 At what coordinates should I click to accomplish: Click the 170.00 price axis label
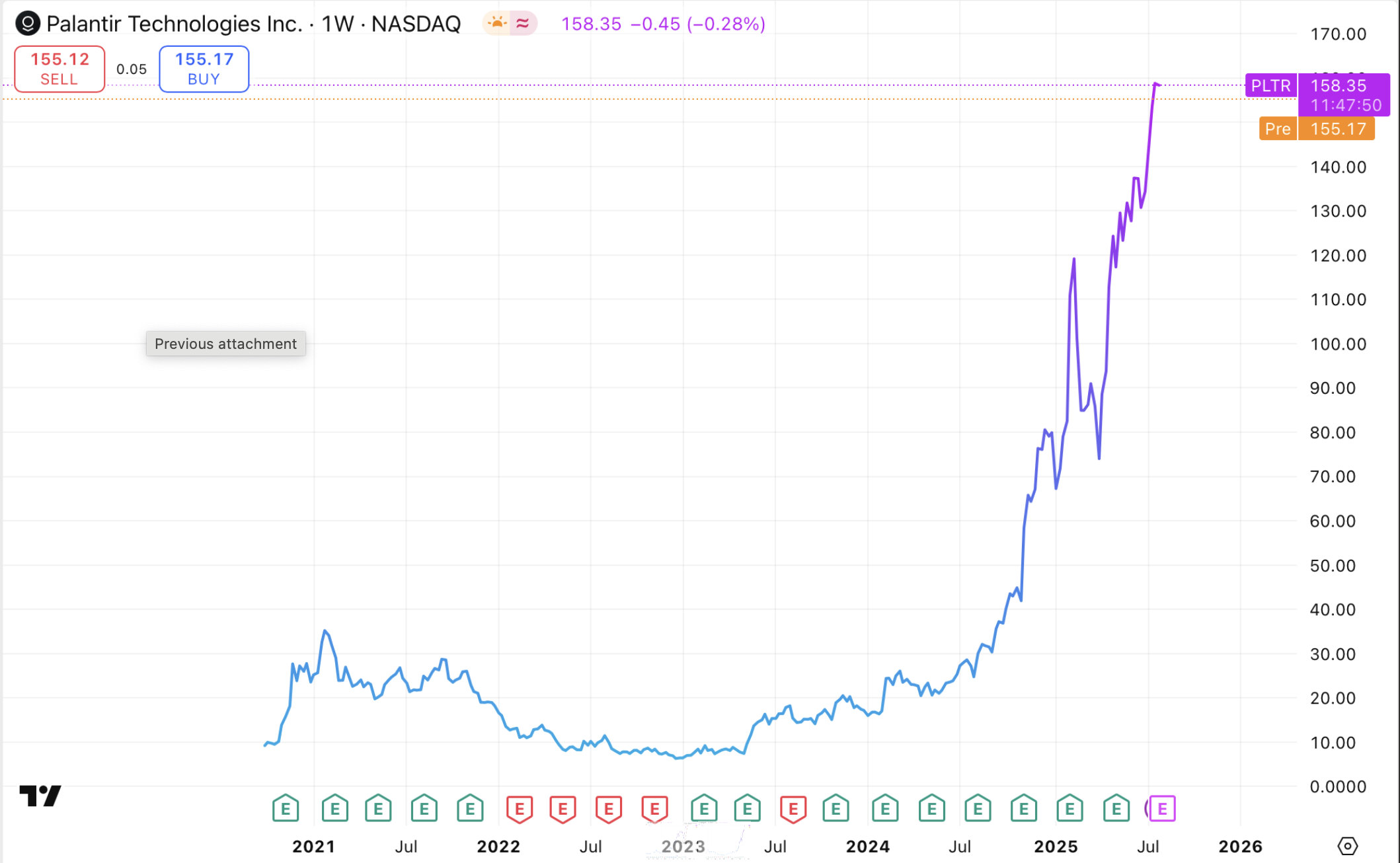tap(1338, 34)
